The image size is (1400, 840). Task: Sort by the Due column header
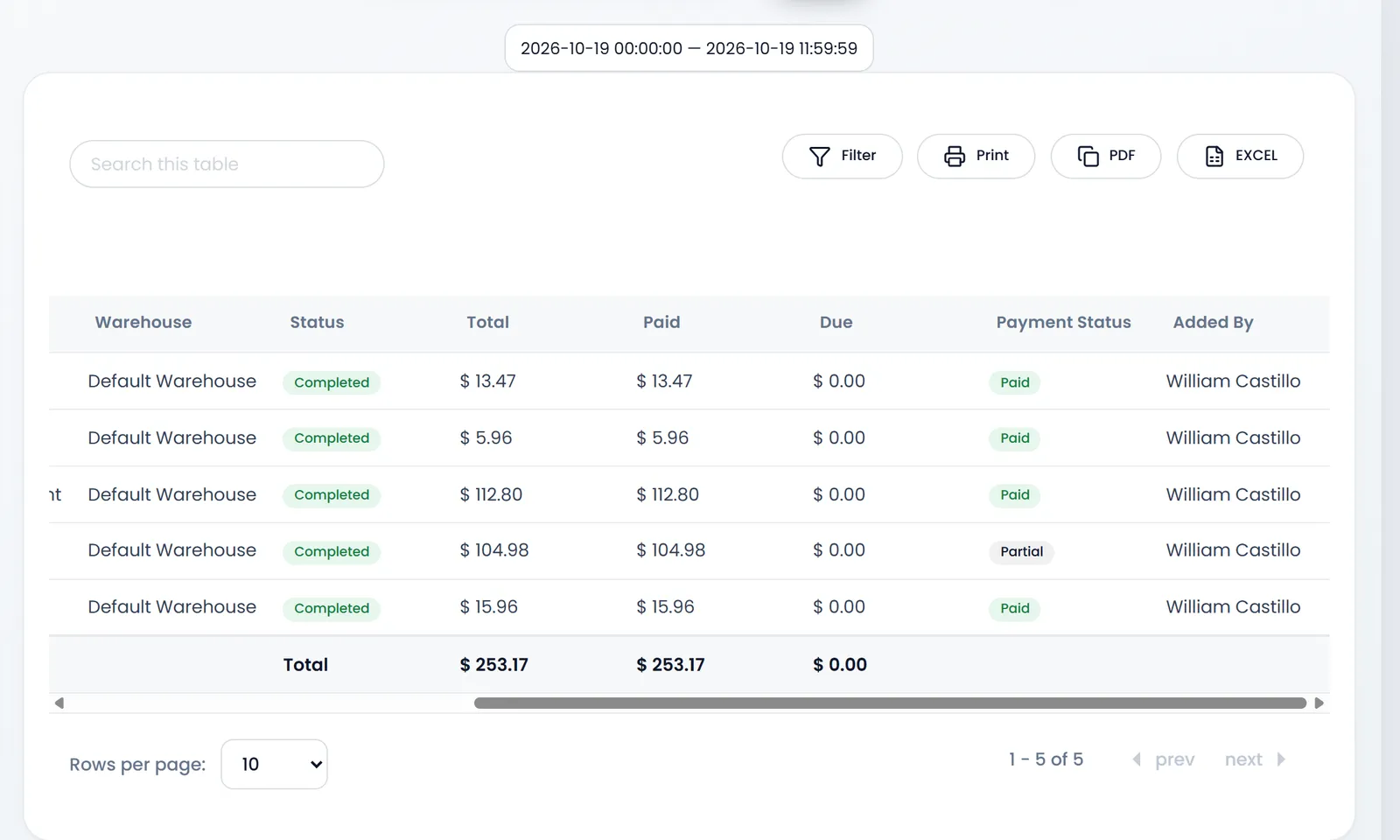click(836, 322)
